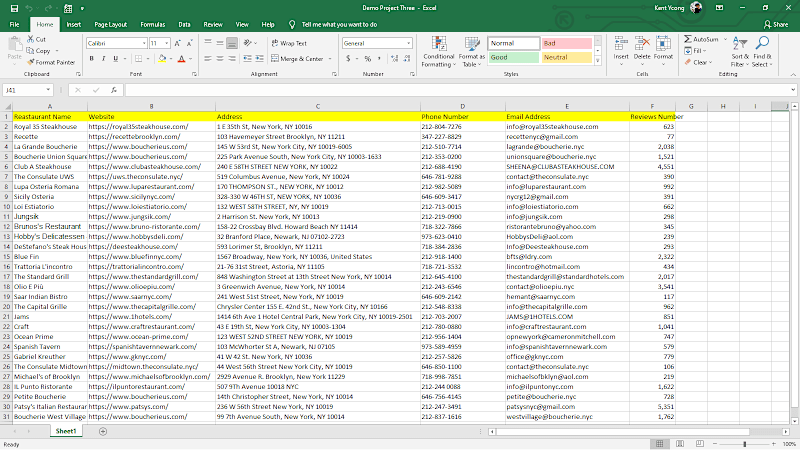This screenshot has width=800, height=450.
Task: Switch to the Review tab
Action: point(213,24)
